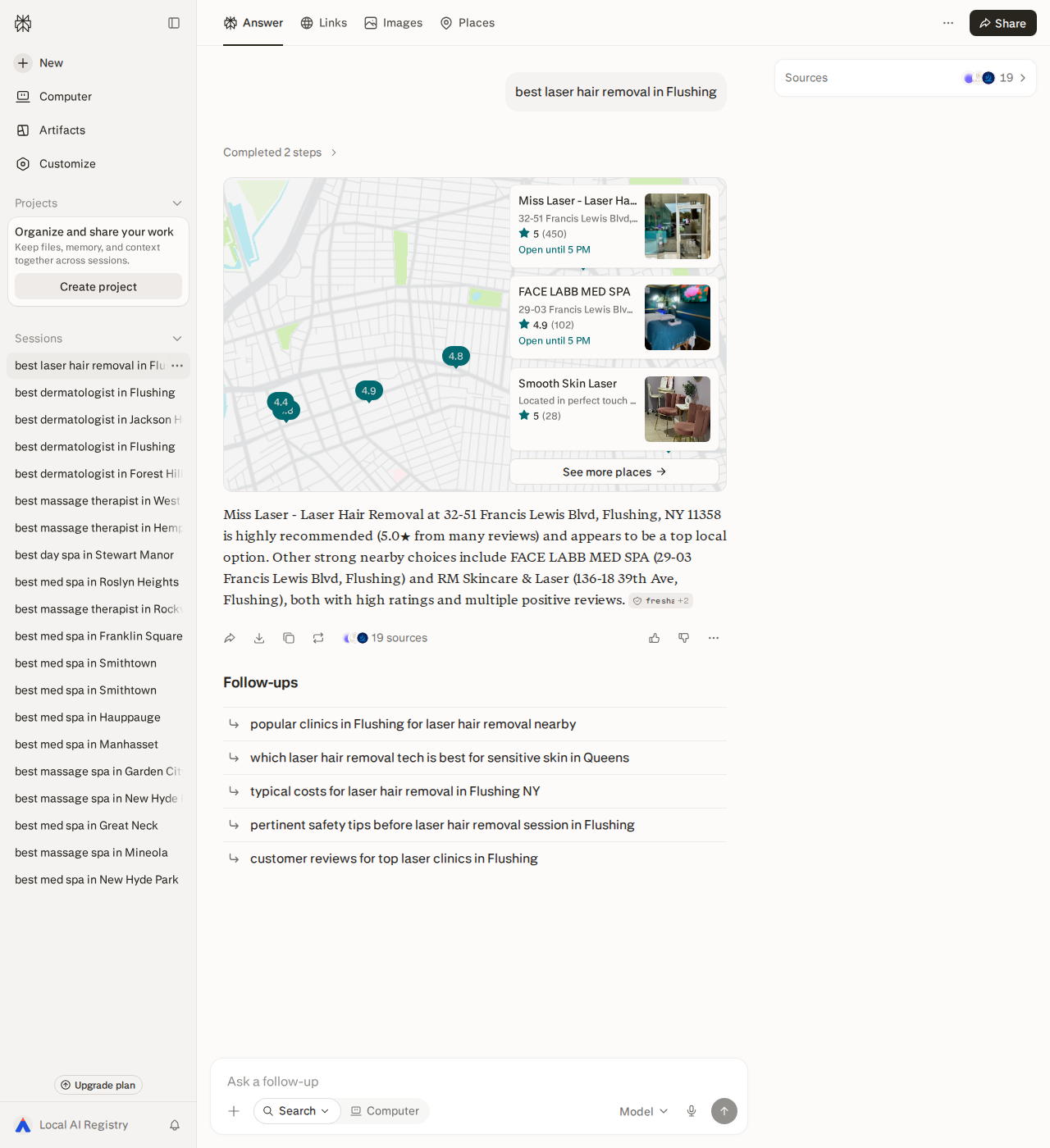1050x1148 pixels.
Task: Collapse the sidebar with the panel icon
Action: click(174, 23)
